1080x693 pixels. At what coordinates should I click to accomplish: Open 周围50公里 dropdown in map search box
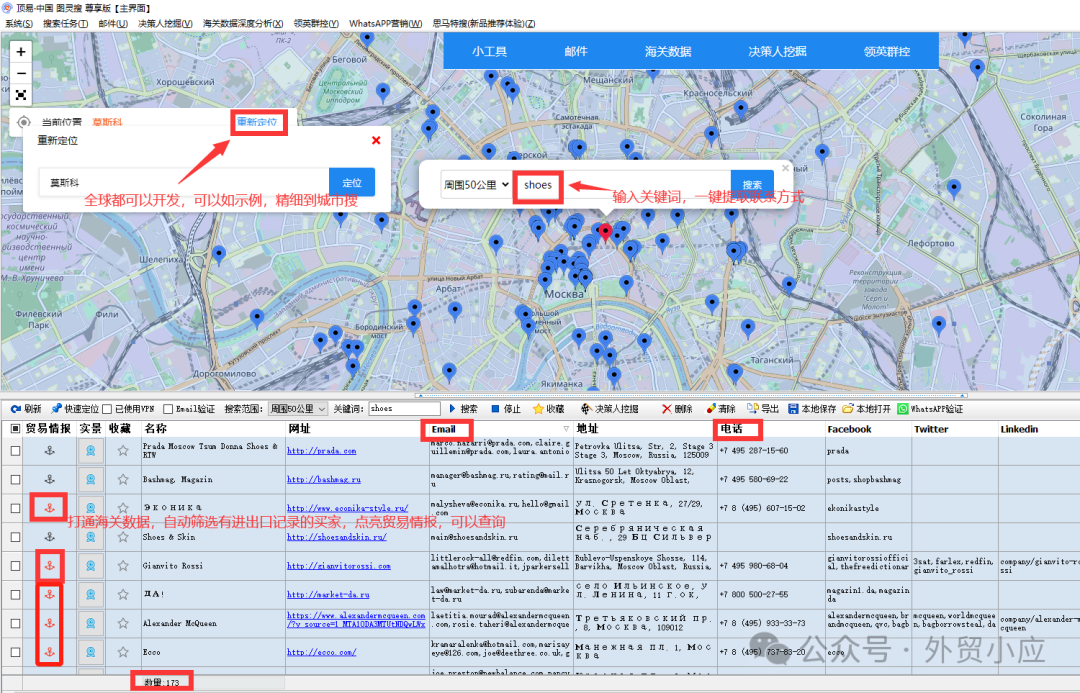476,185
